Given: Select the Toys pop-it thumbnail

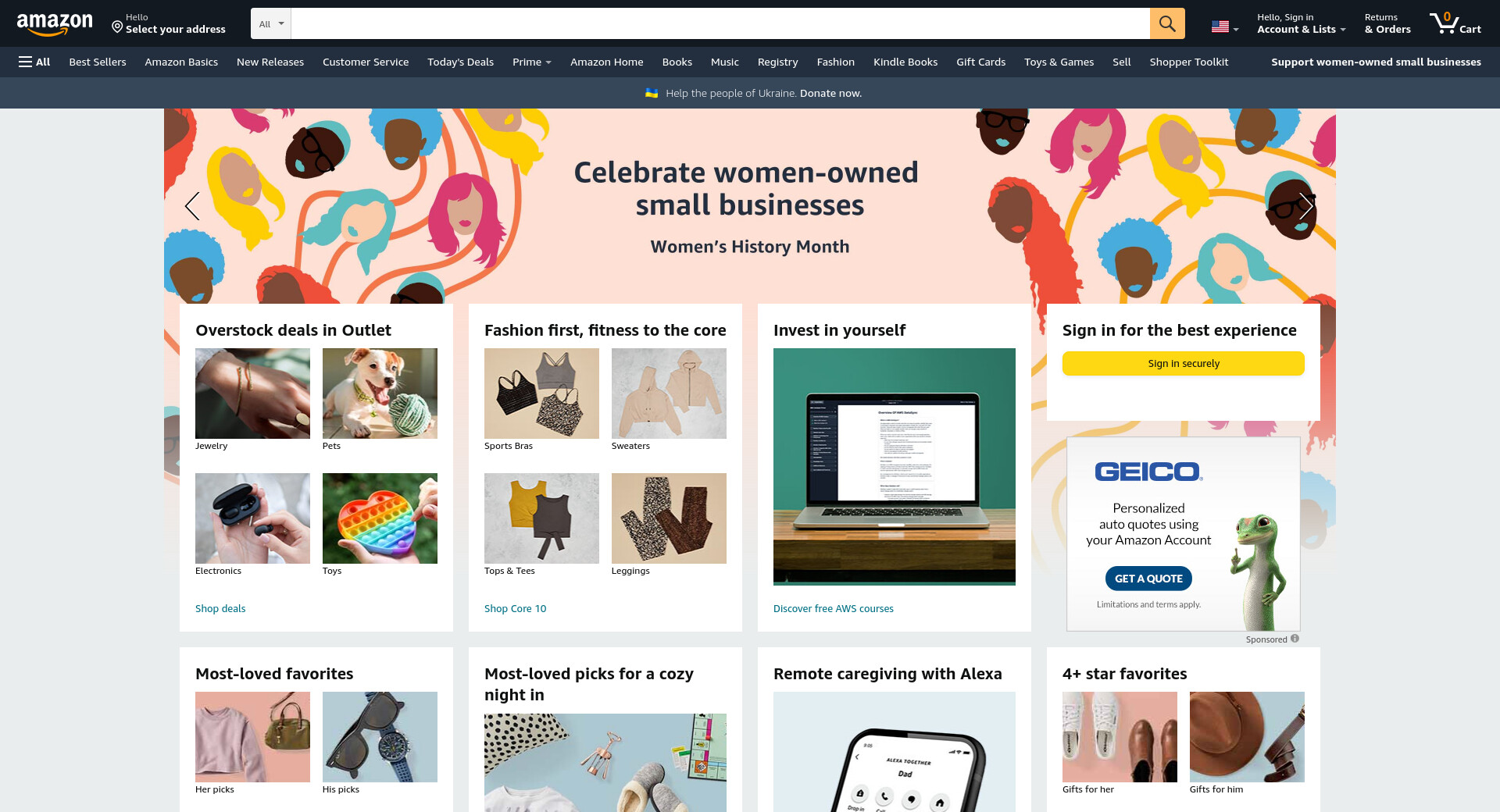Looking at the screenshot, I should pos(380,518).
